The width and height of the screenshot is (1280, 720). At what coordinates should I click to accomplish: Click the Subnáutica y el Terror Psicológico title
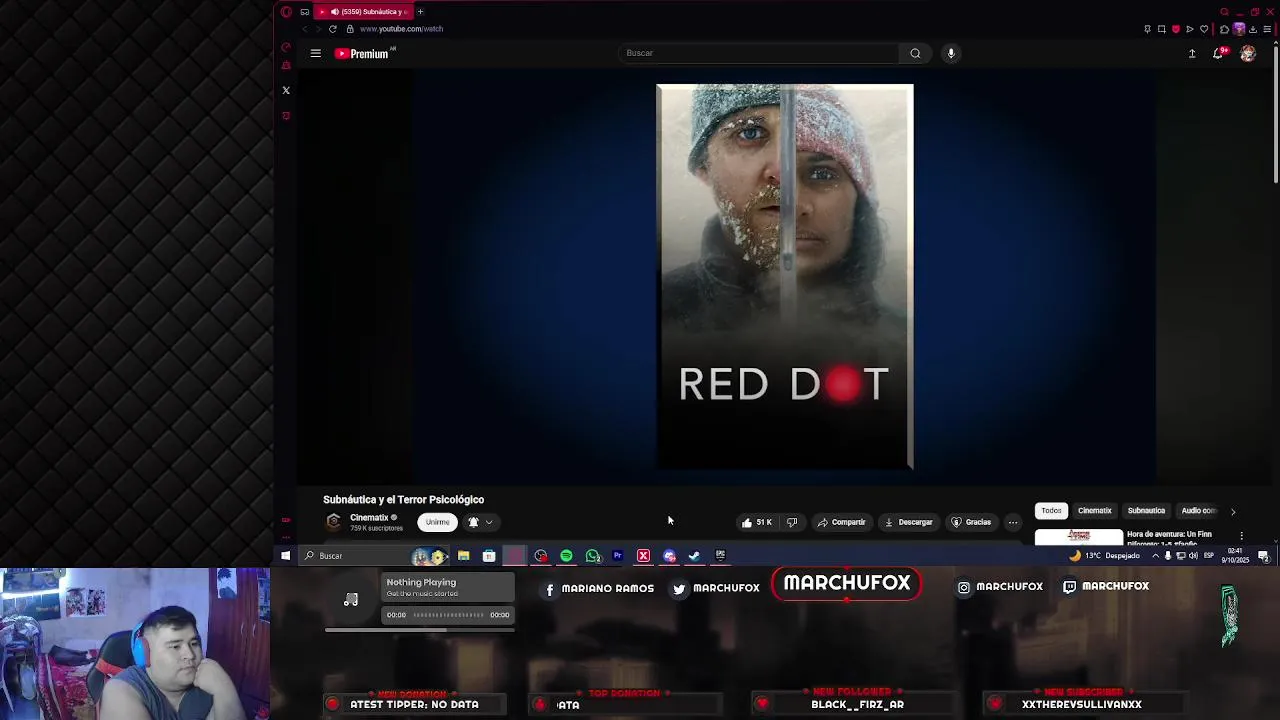(403, 500)
